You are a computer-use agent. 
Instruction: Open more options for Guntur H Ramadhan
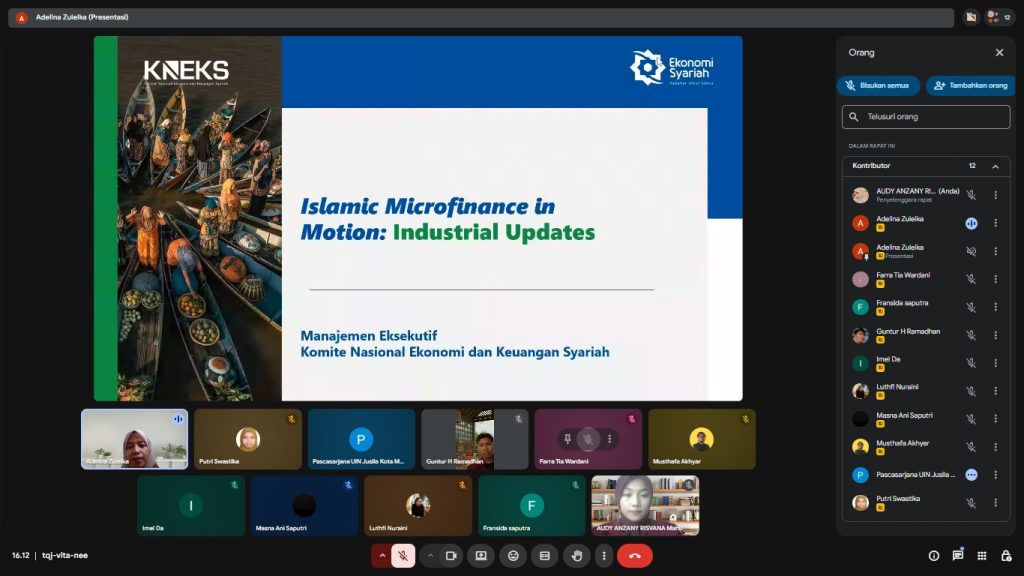995,335
